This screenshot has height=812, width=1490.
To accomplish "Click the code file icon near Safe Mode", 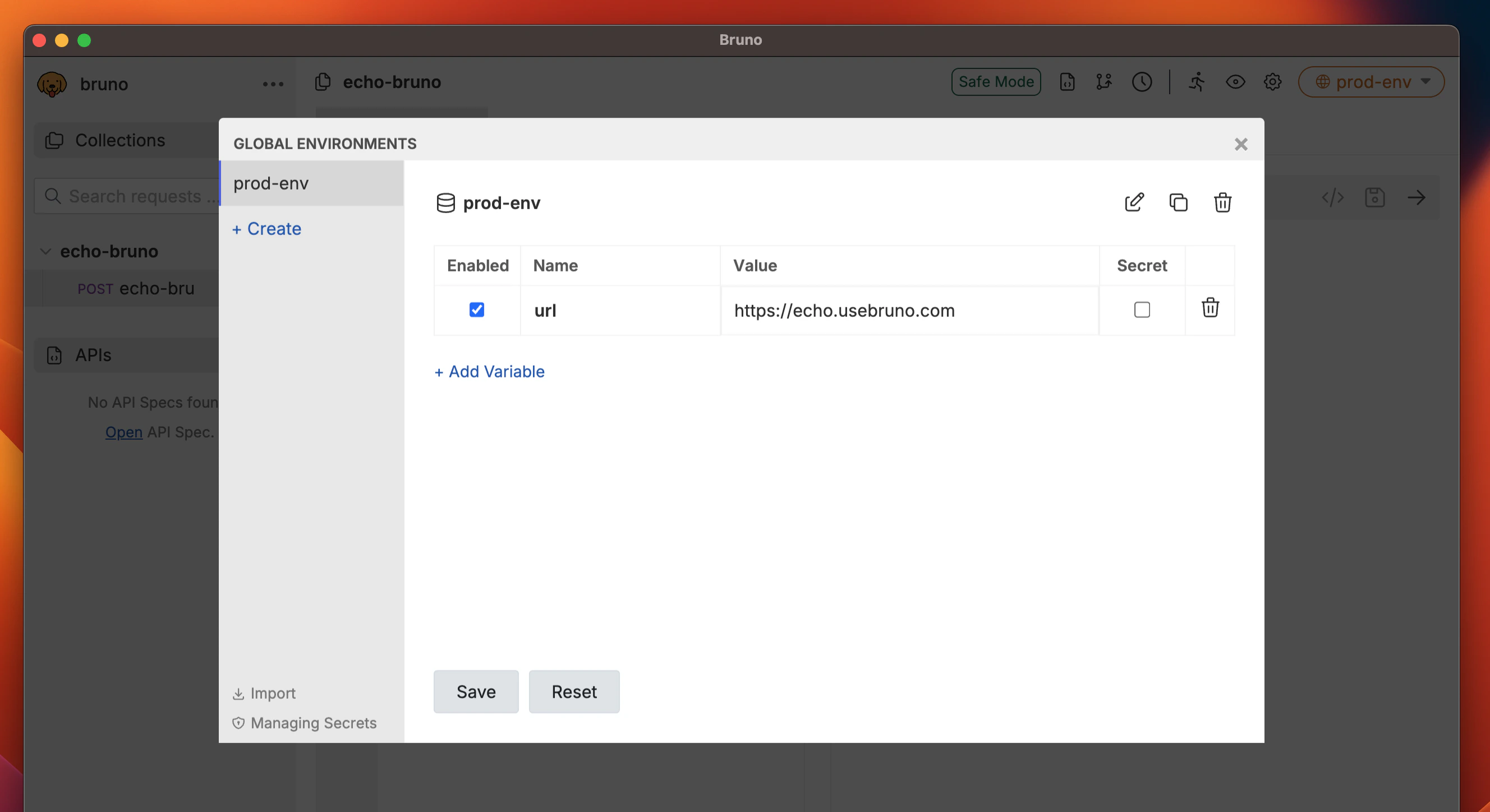I will (x=1067, y=82).
